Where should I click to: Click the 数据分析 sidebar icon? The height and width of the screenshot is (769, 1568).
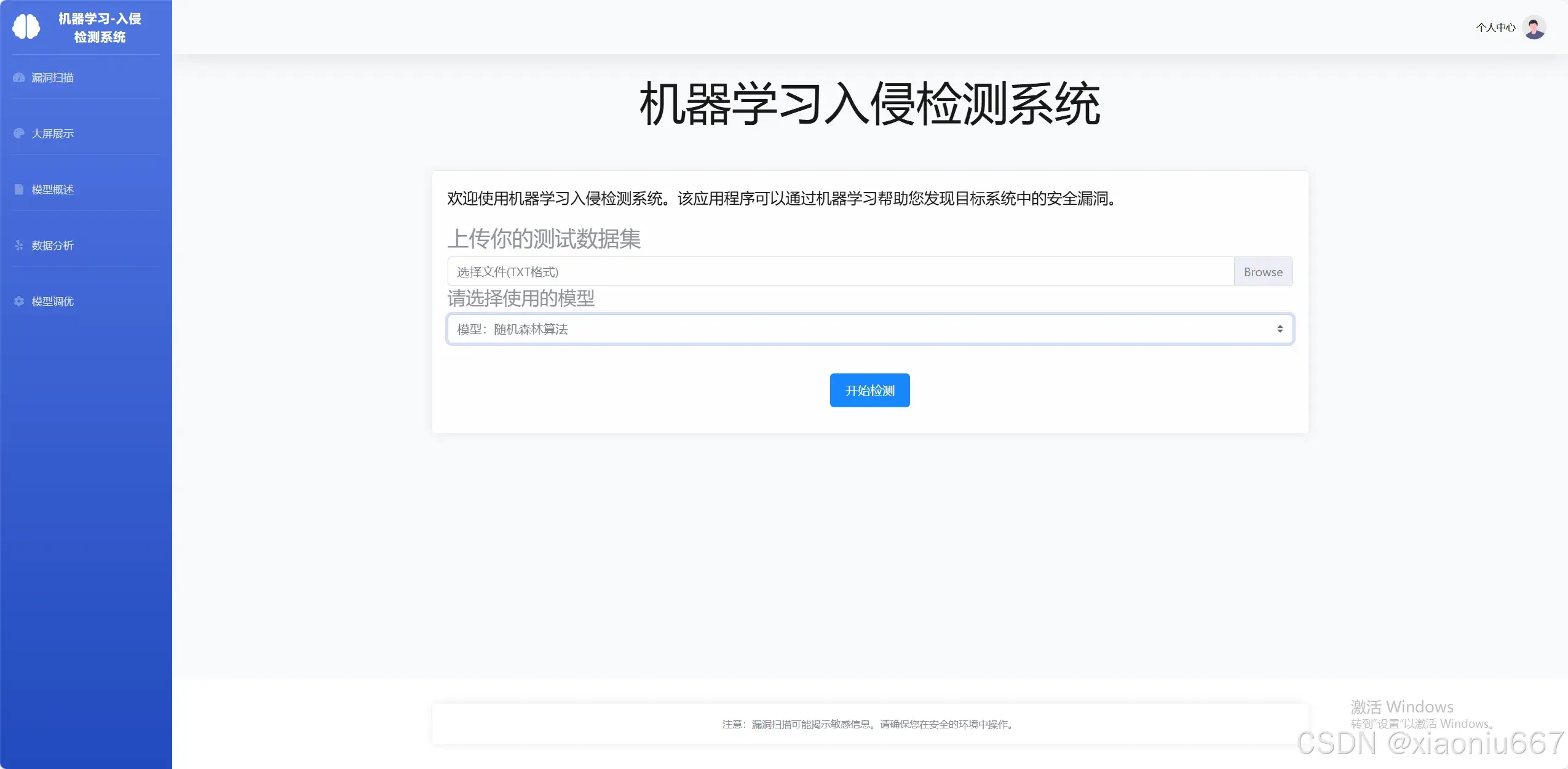(x=19, y=245)
